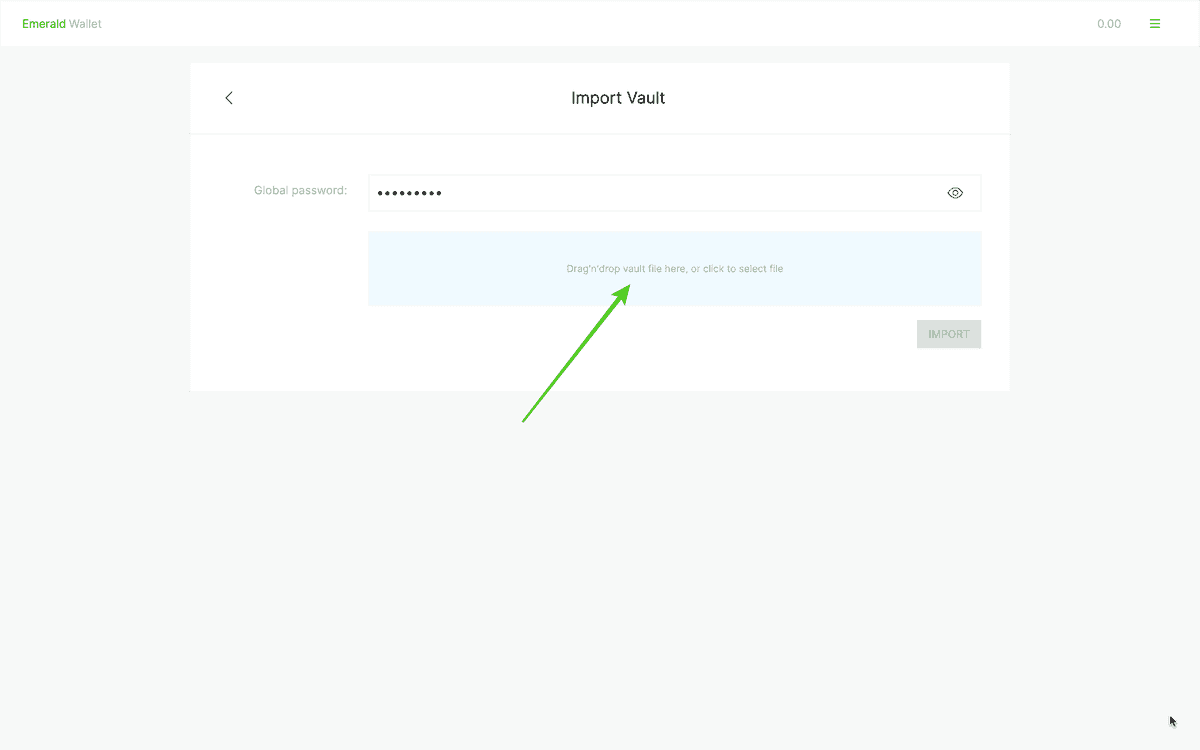The width and height of the screenshot is (1200, 750).
Task: Click the gray "Wallet" word in the logo
Action: point(85,24)
